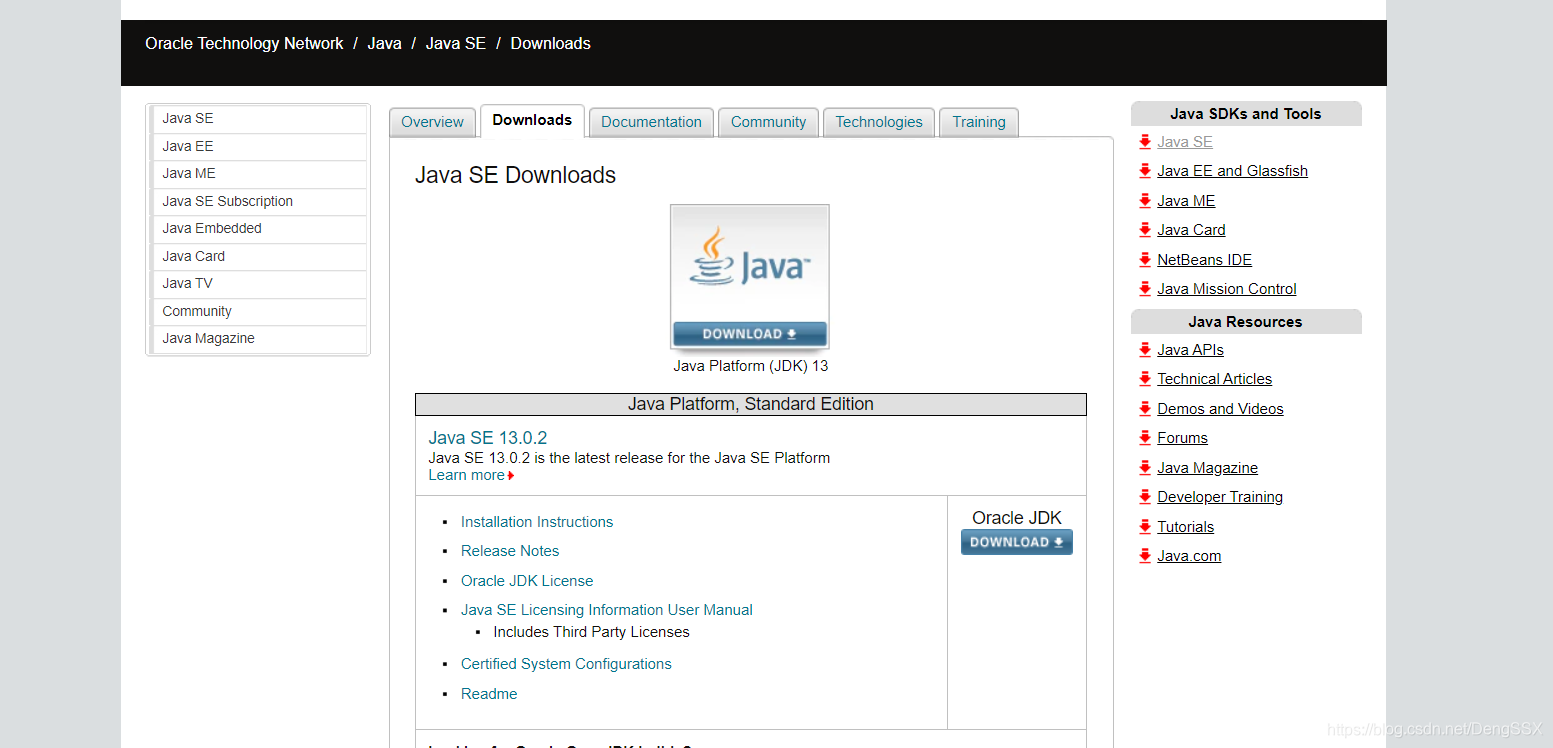Open Release Notes link
The image size is (1553, 748).
click(x=510, y=551)
